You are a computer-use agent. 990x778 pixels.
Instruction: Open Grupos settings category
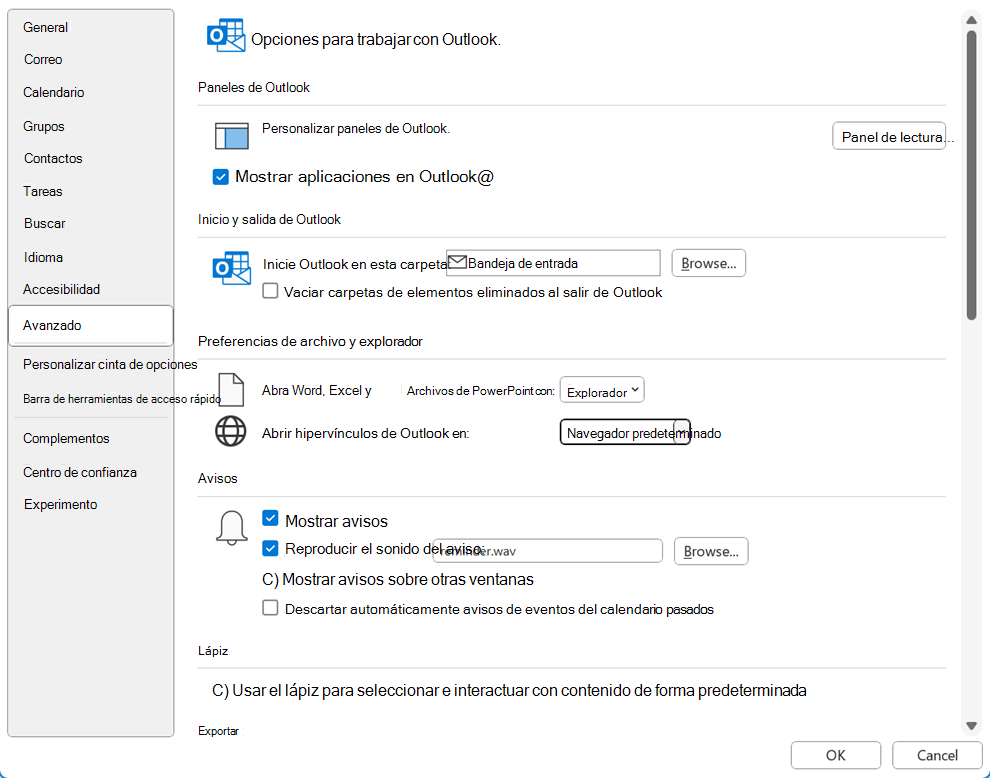(44, 126)
